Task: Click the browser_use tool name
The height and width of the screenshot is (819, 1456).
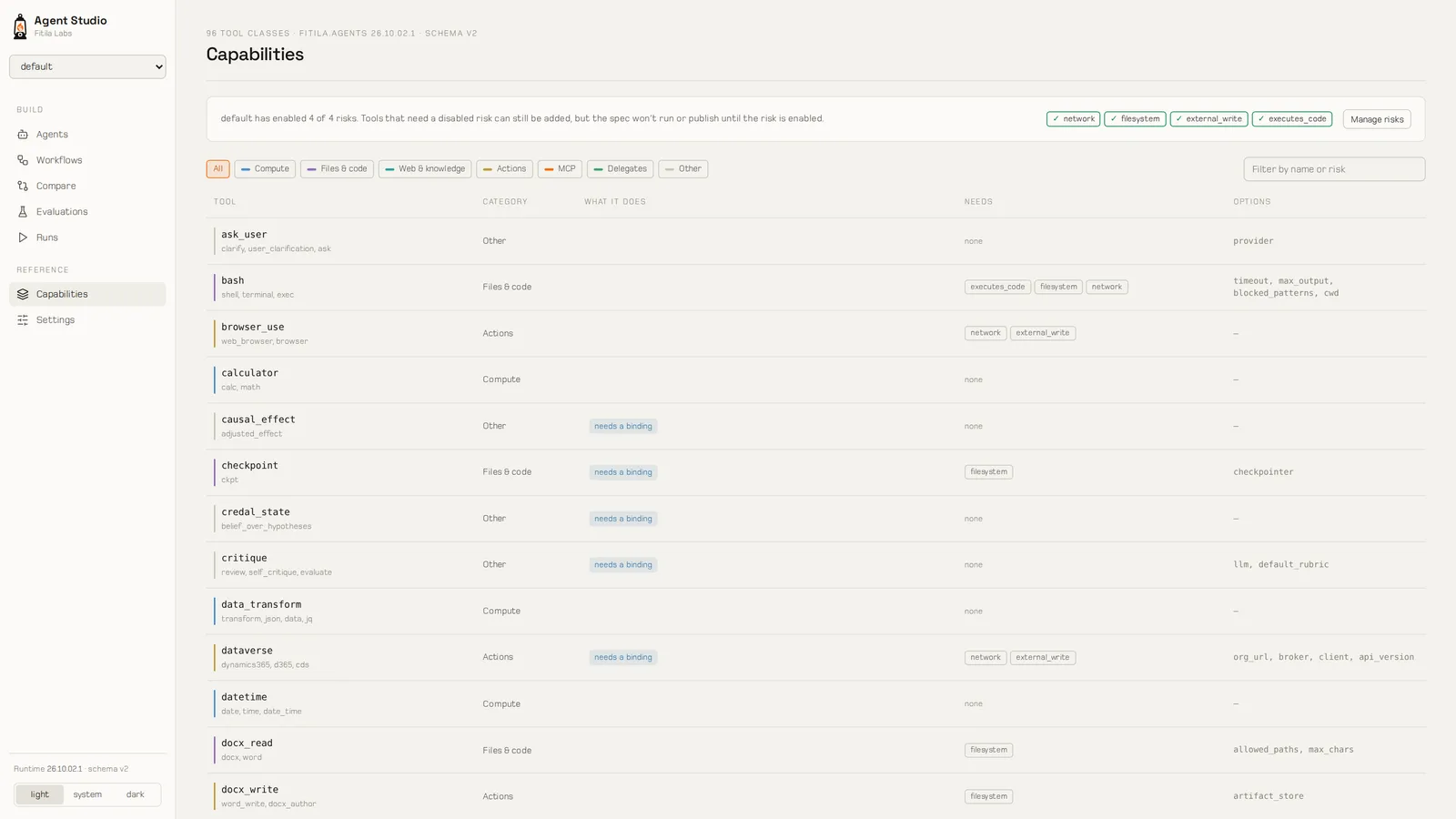Action: tap(253, 327)
